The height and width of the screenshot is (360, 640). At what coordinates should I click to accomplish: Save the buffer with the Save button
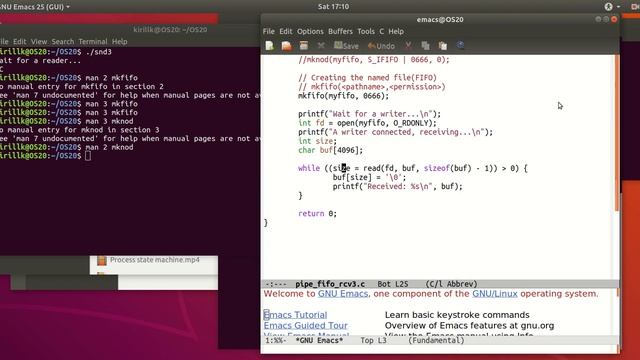click(346, 46)
